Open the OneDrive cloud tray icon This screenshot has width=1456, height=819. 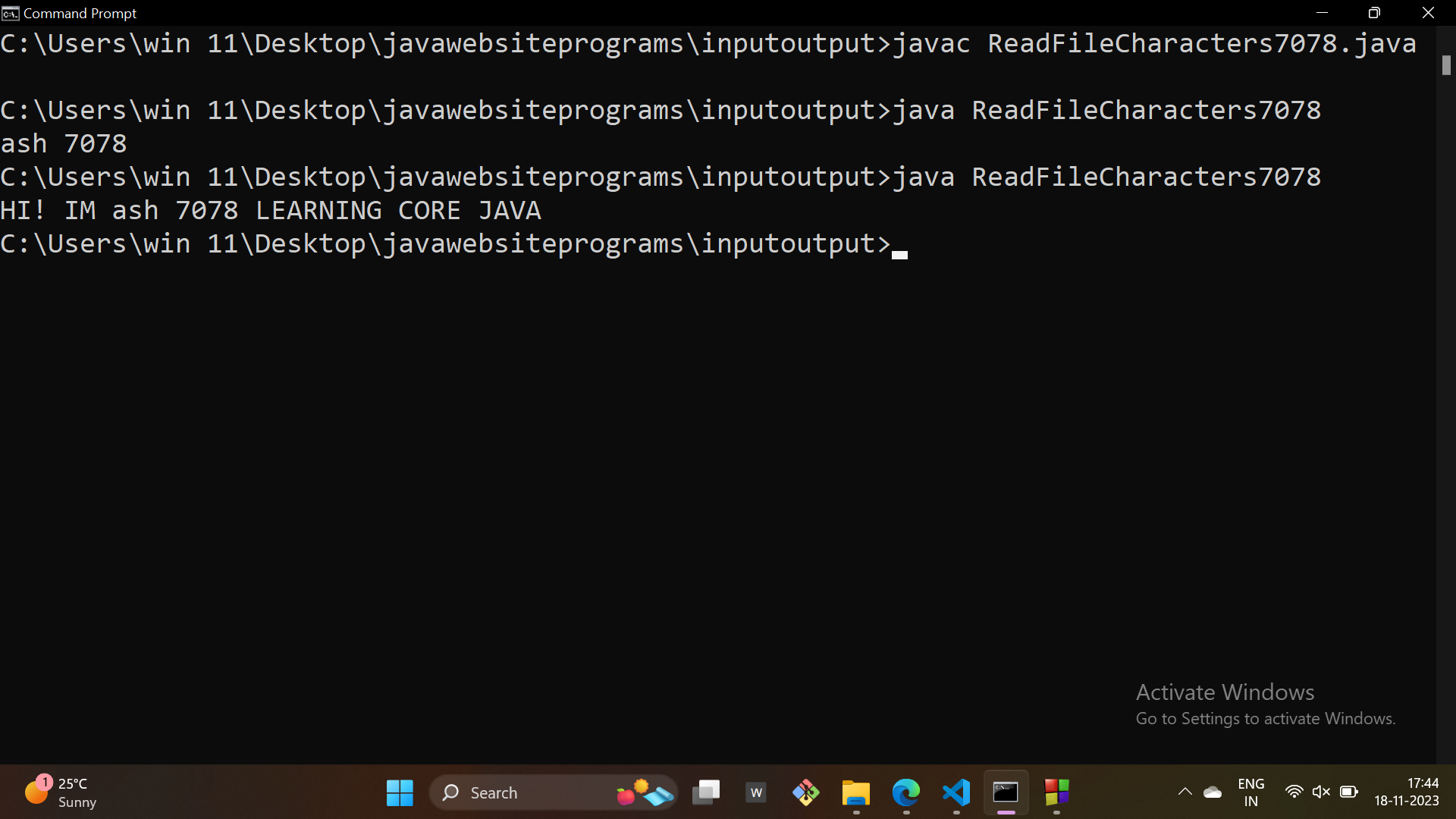point(1213,792)
